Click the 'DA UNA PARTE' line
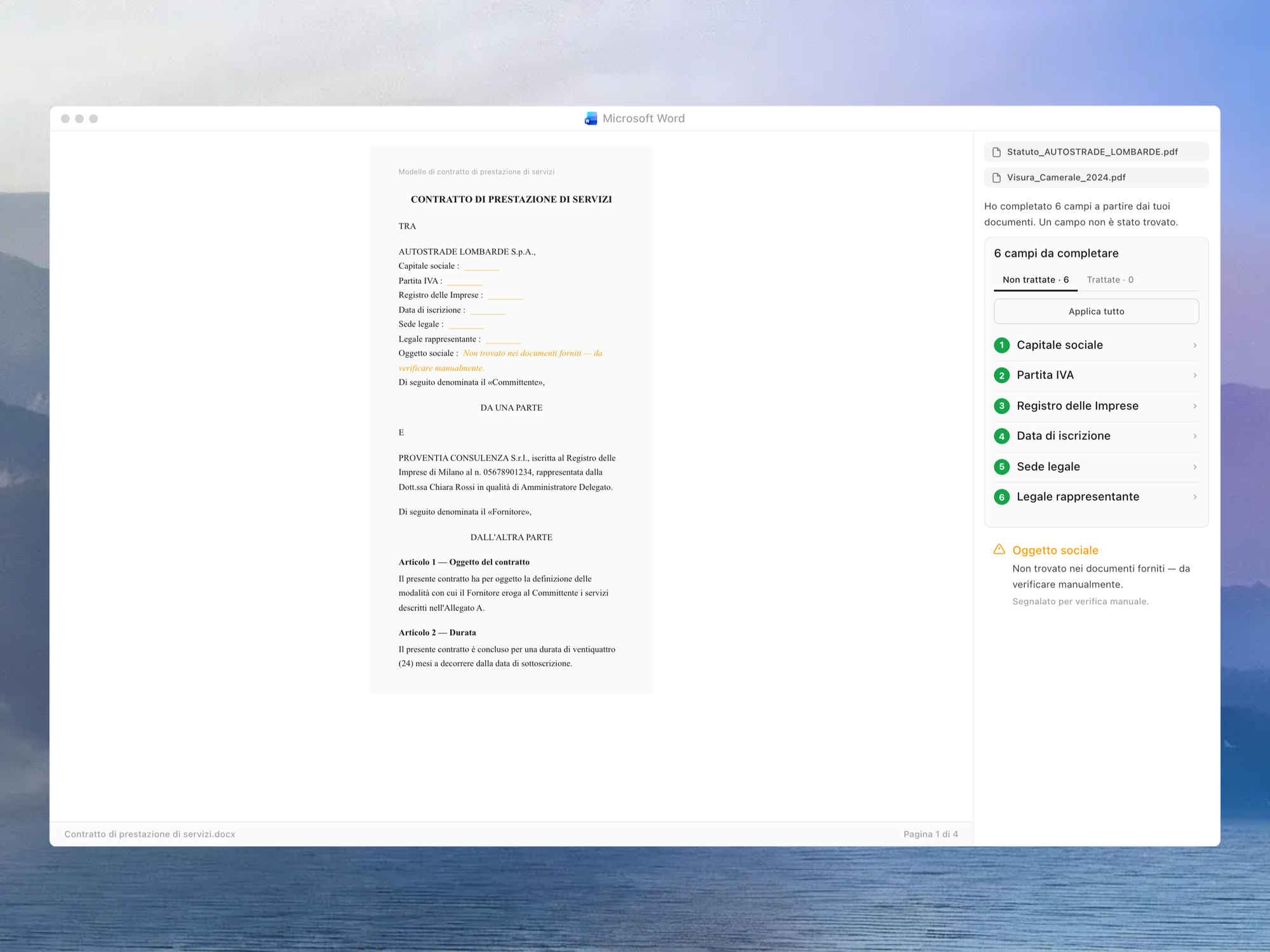 (x=511, y=408)
